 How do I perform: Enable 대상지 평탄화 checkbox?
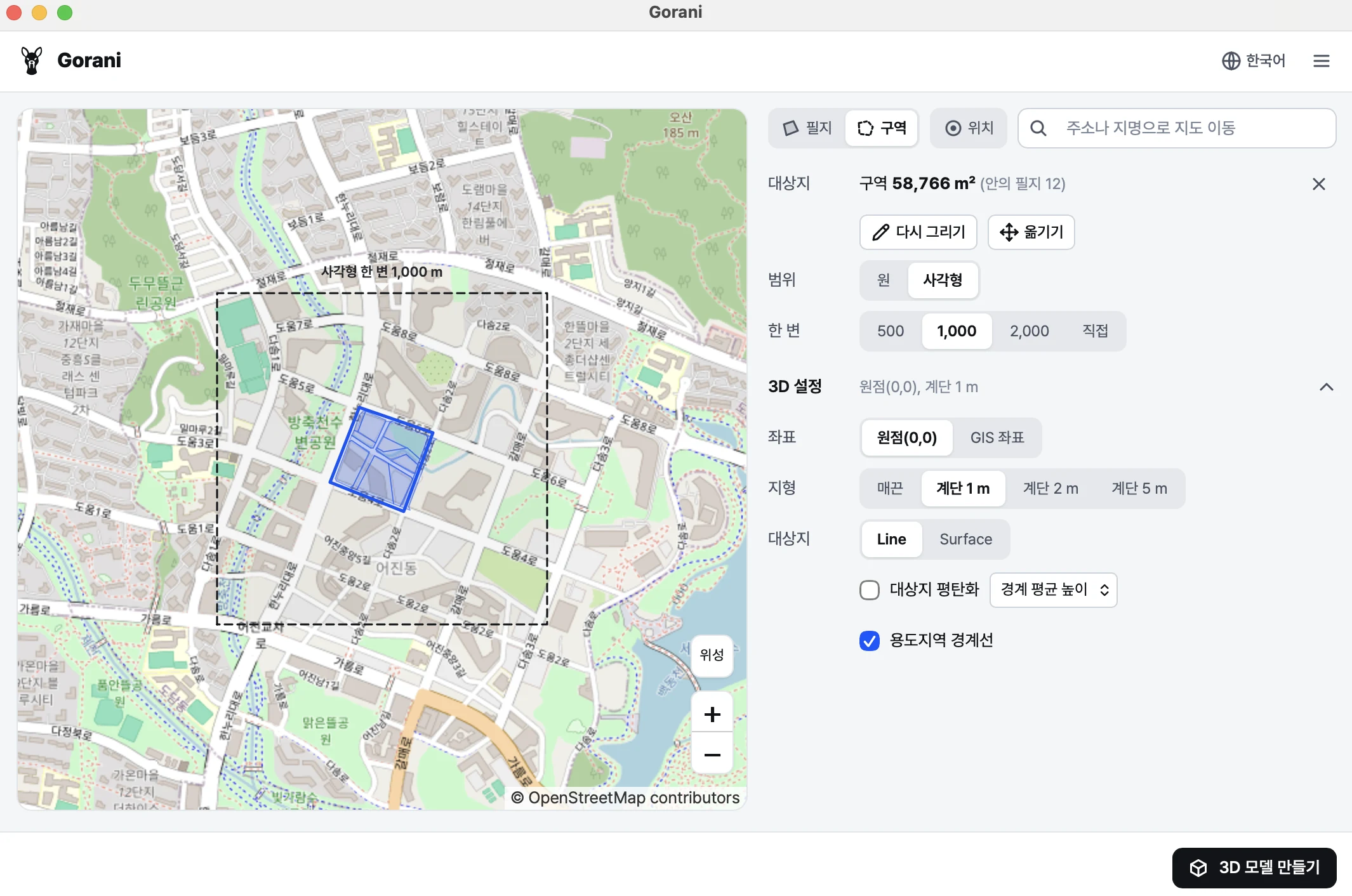click(870, 590)
